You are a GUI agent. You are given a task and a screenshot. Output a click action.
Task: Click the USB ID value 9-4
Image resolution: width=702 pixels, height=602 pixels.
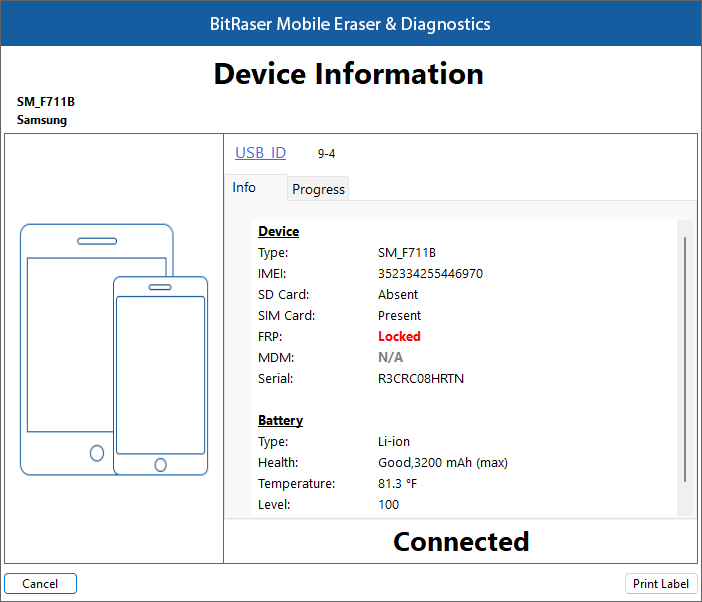[326, 154]
